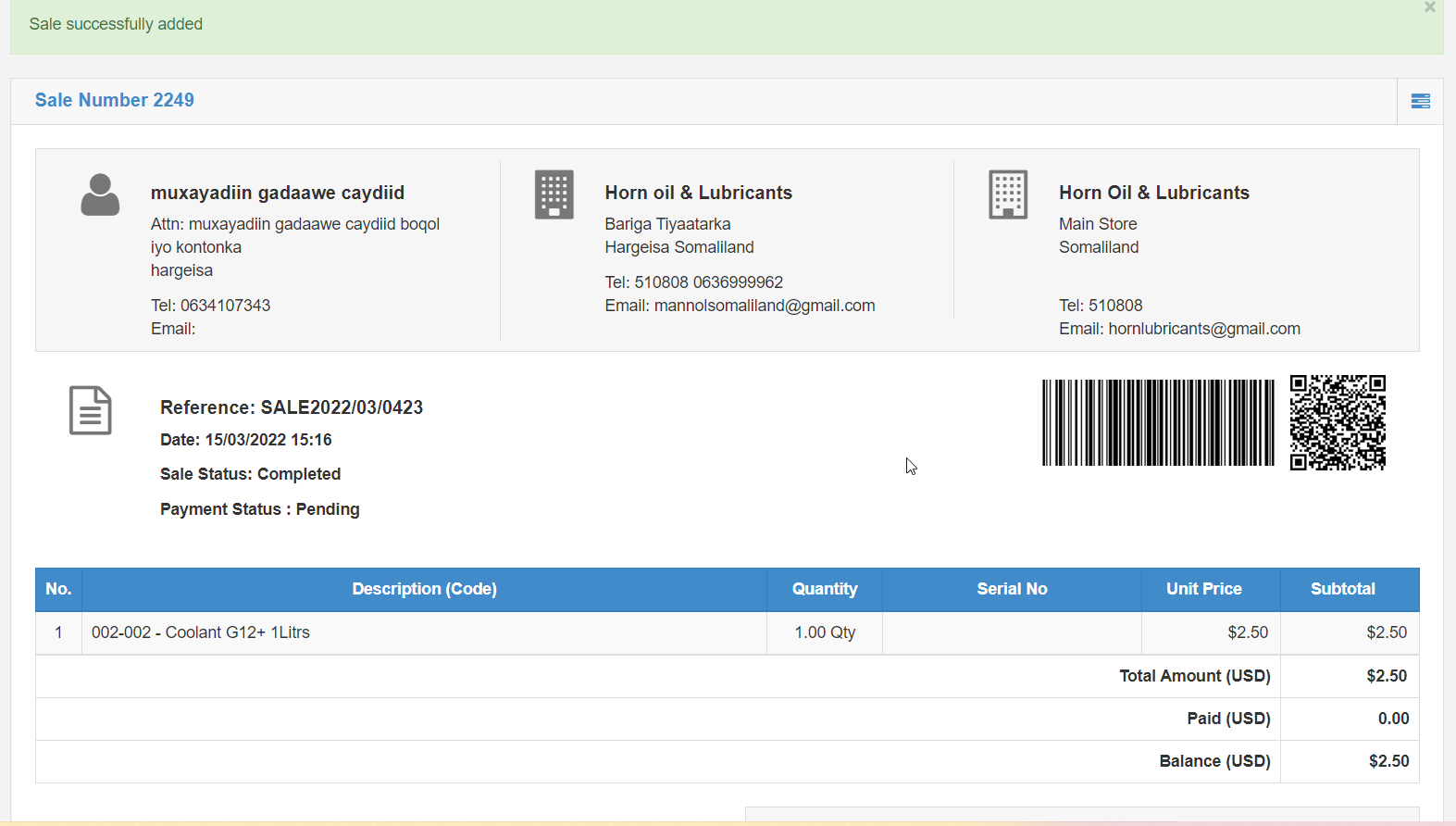The width and height of the screenshot is (1456, 826).
Task: Click the 'Main Store' address line
Action: coord(1098,224)
